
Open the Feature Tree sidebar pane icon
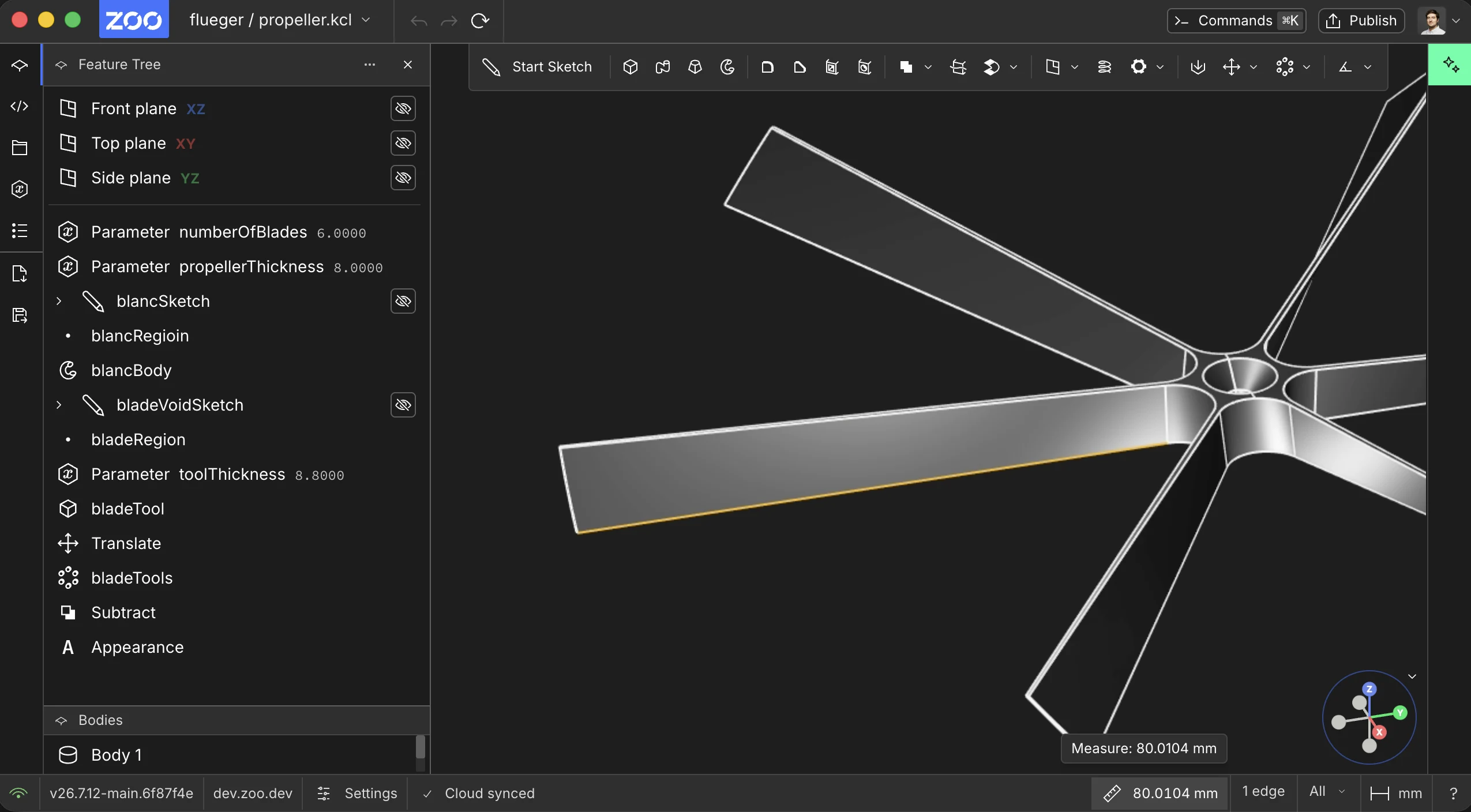20,65
